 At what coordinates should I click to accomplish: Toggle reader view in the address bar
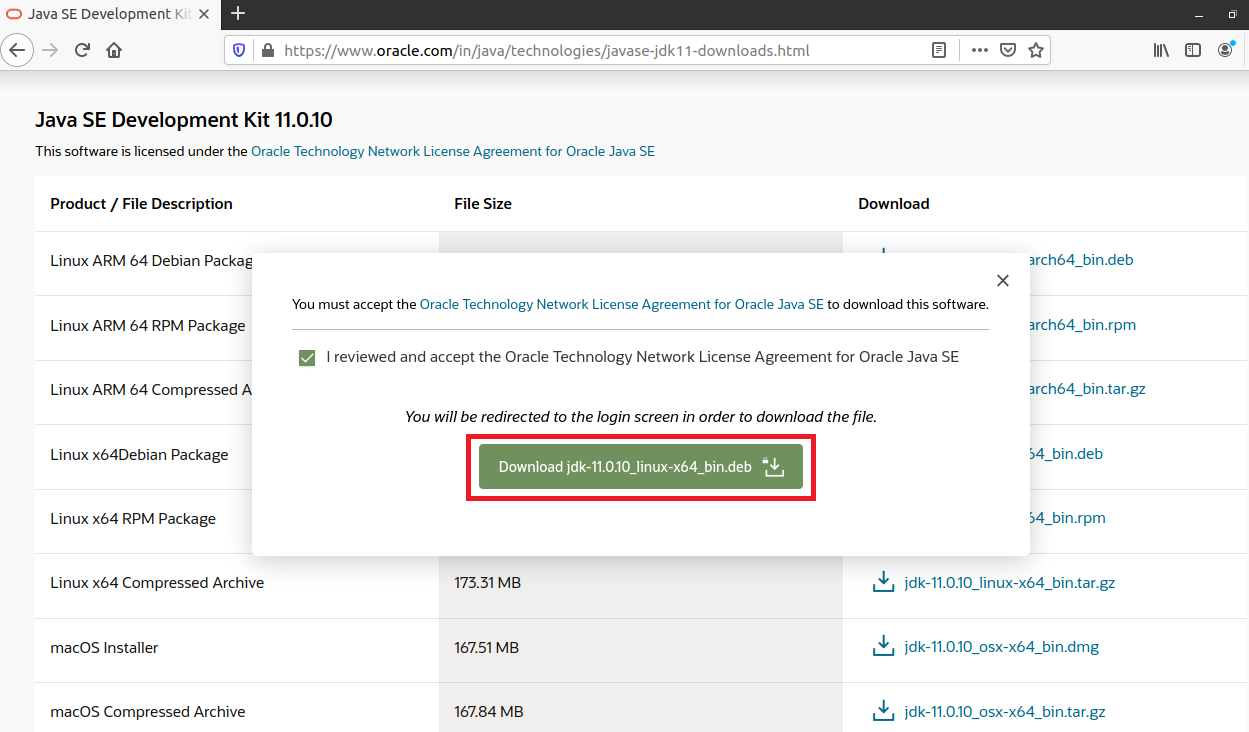click(x=939, y=50)
